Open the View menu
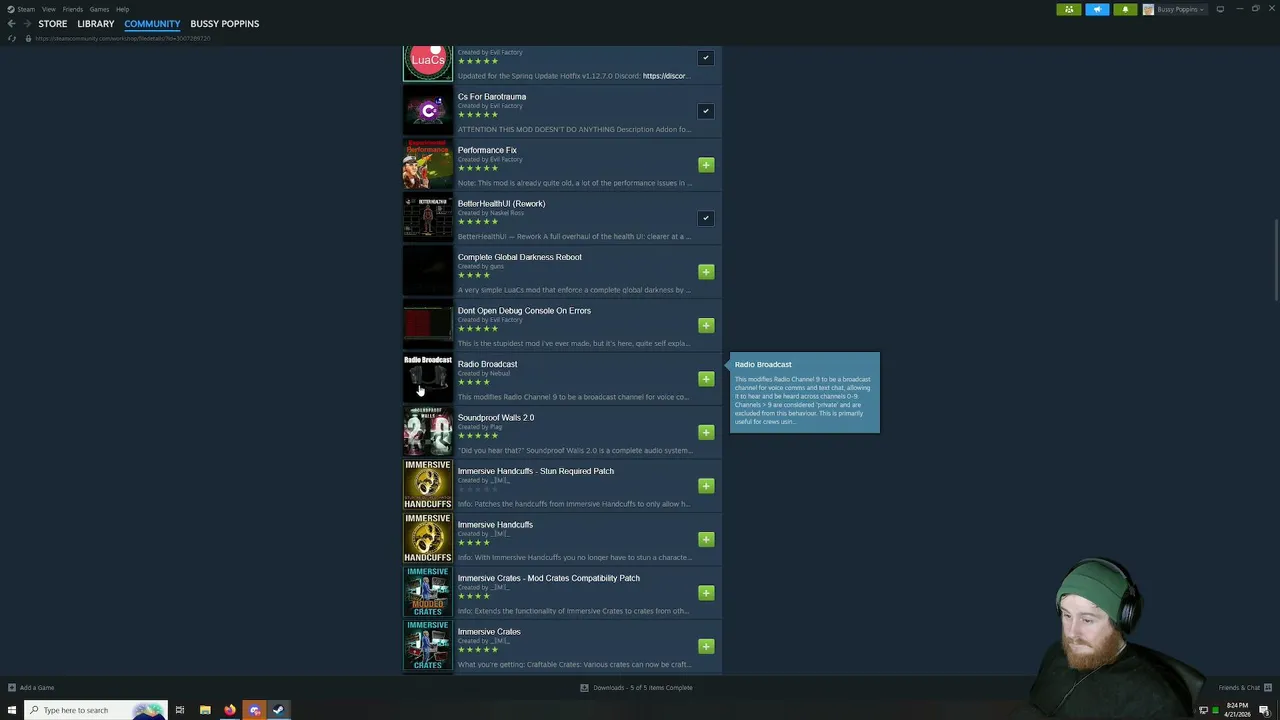Image resolution: width=1280 pixels, height=720 pixels. 48,9
